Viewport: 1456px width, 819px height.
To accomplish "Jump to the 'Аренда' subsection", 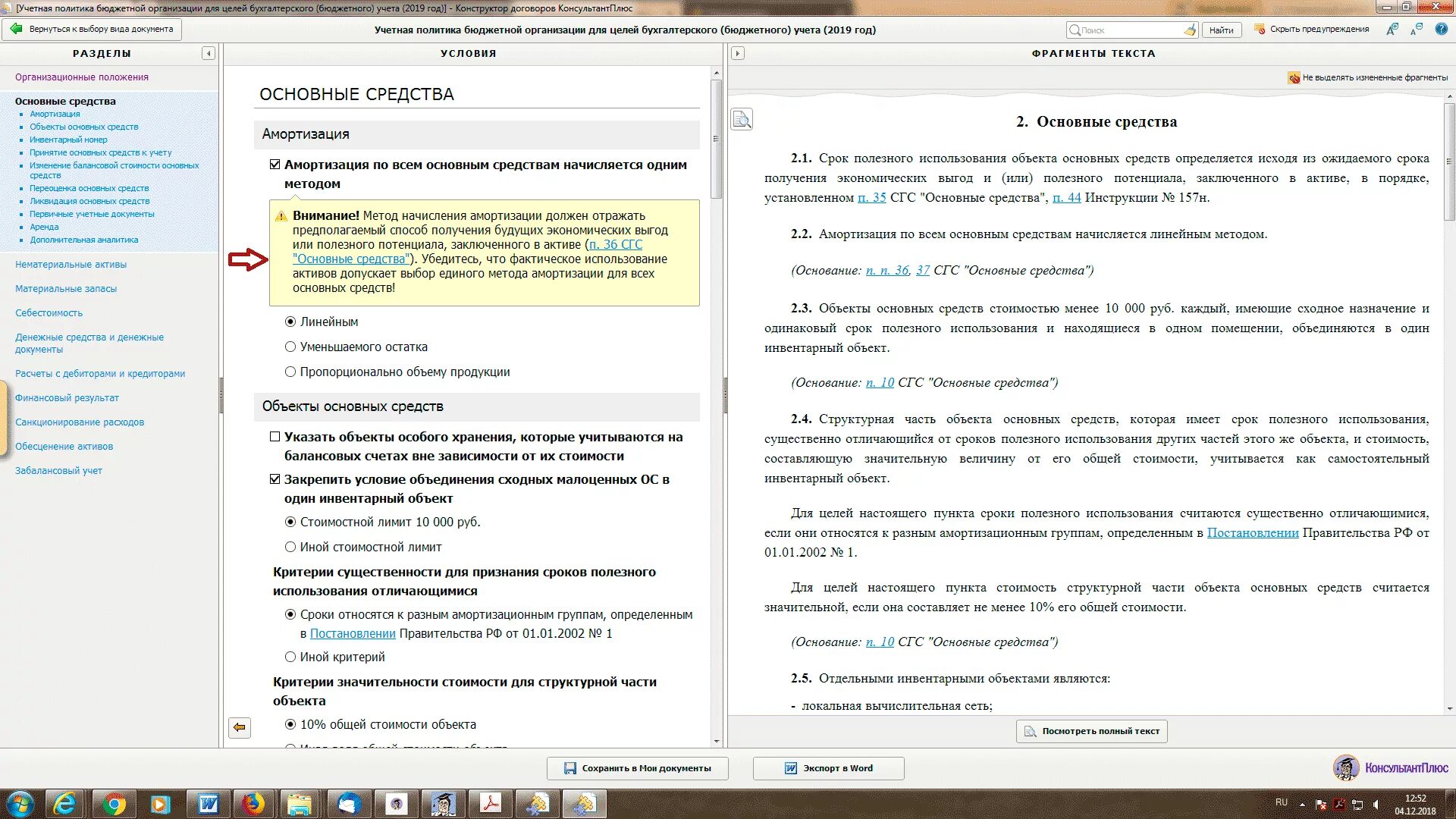I will pyautogui.click(x=44, y=227).
